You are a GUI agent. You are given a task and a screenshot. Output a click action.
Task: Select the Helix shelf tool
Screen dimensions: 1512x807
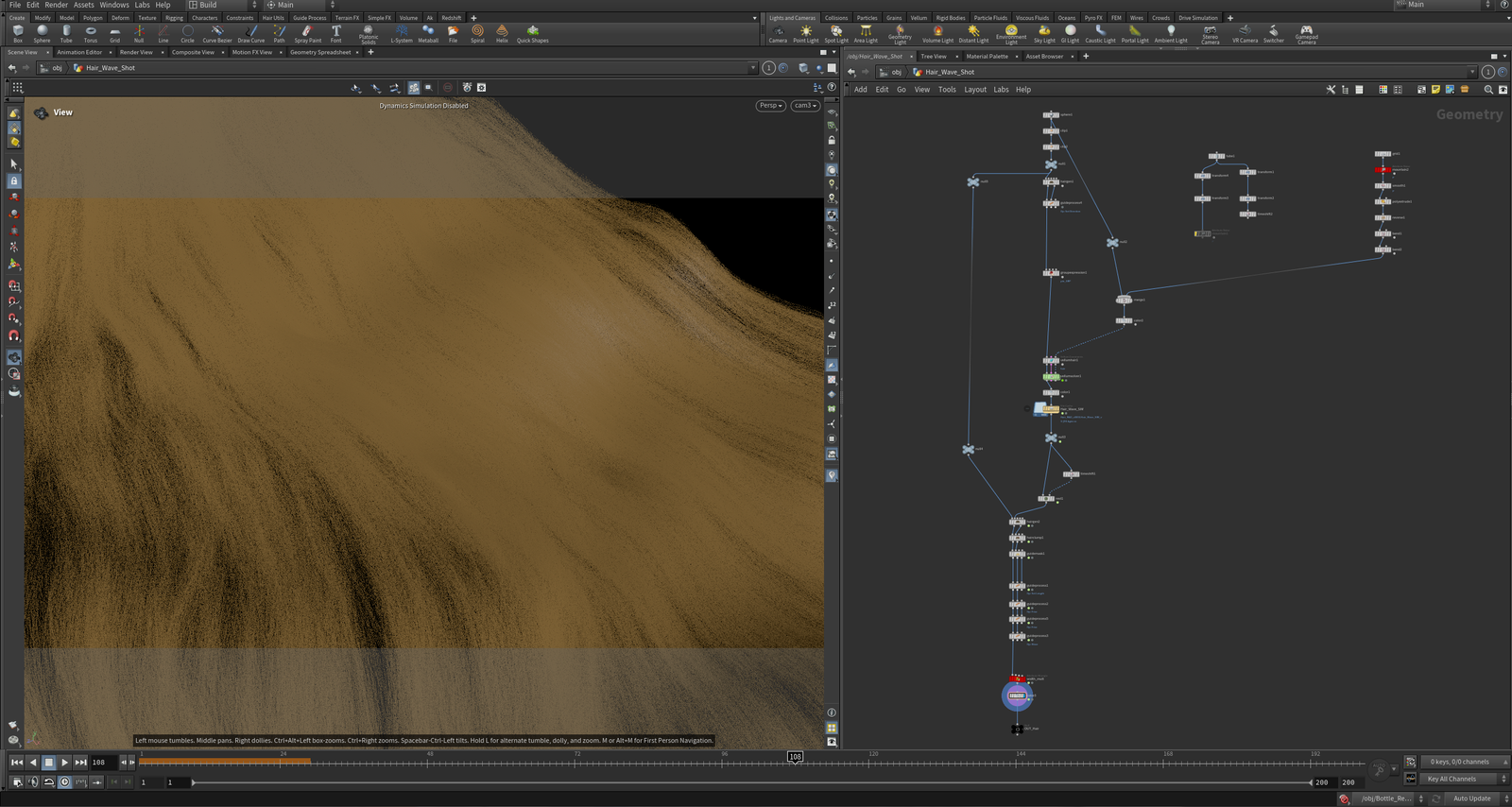[x=502, y=34]
